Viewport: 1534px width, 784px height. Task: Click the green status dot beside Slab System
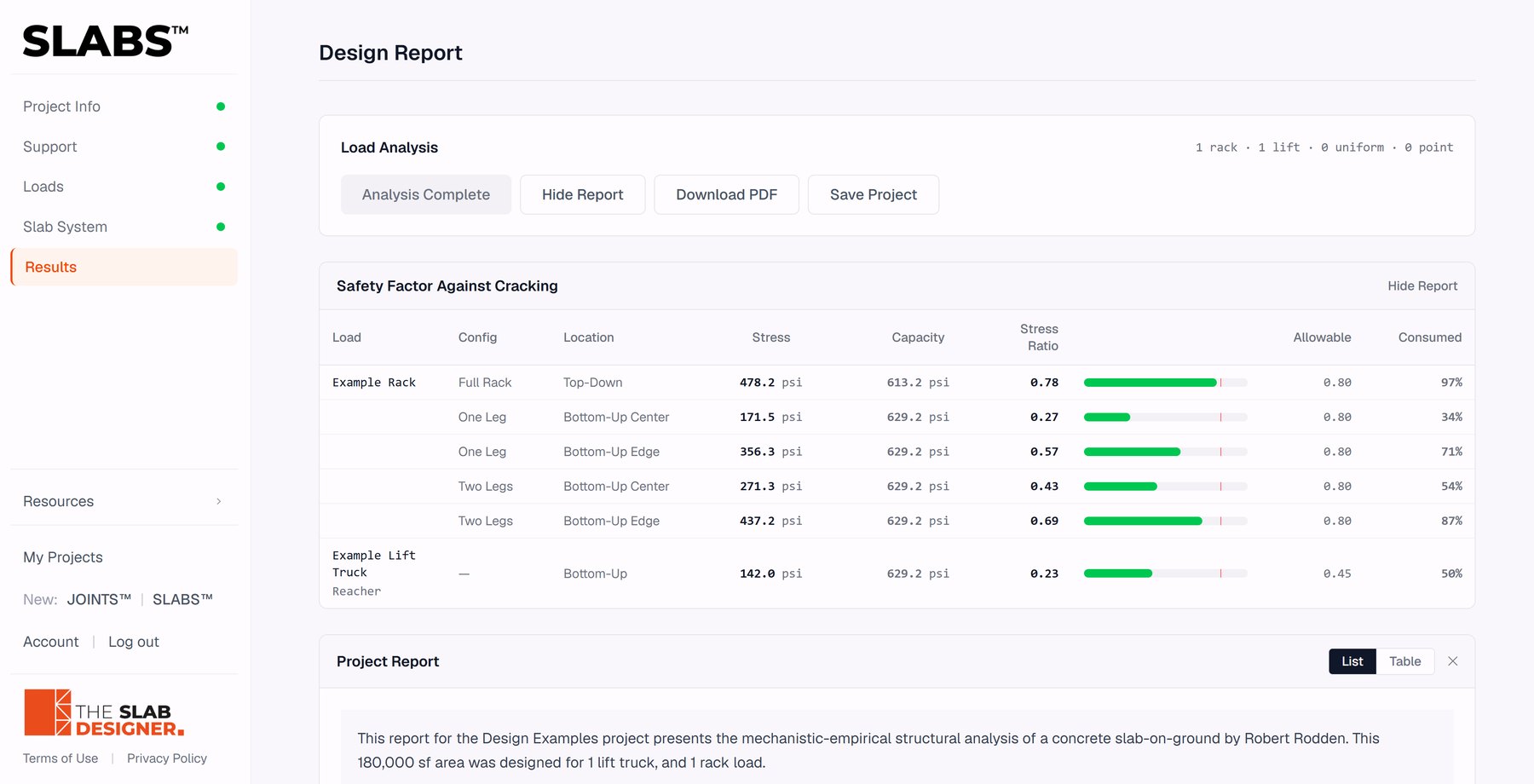click(221, 227)
